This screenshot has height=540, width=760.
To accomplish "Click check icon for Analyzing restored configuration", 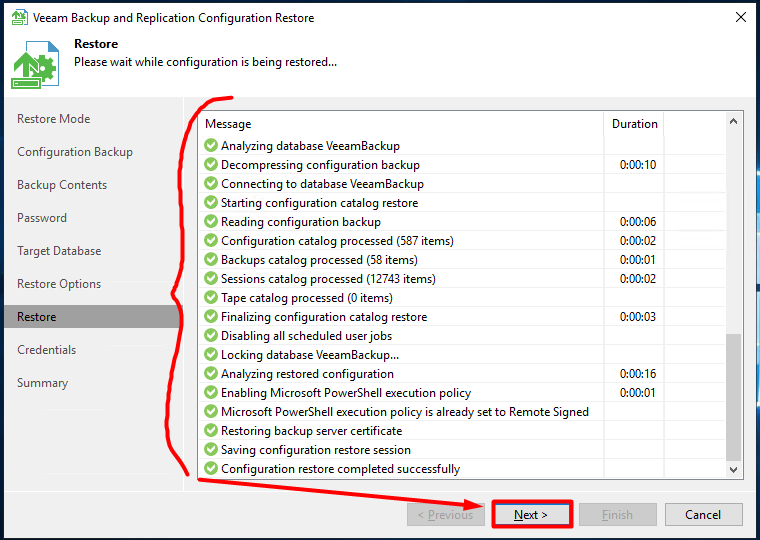I will coord(211,373).
